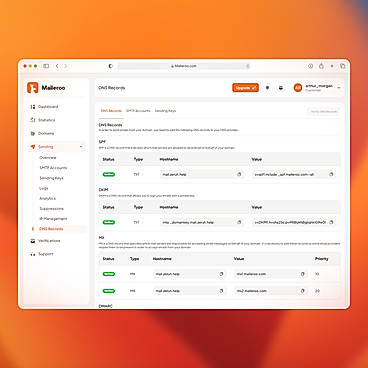Click the browser share icon
This screenshot has height=368, width=368.
click(x=321, y=66)
